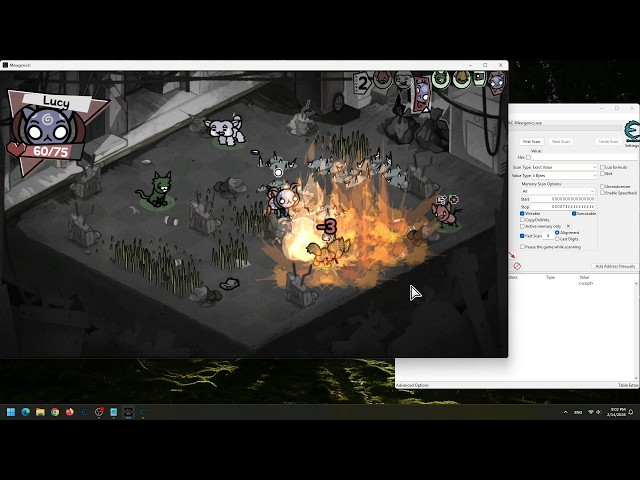
Task: Click the Value column header in address list
Action: point(584,277)
